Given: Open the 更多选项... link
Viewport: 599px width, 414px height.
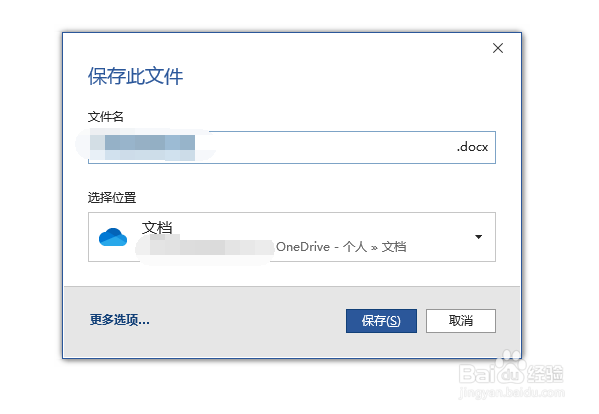Looking at the screenshot, I should coord(120,320).
